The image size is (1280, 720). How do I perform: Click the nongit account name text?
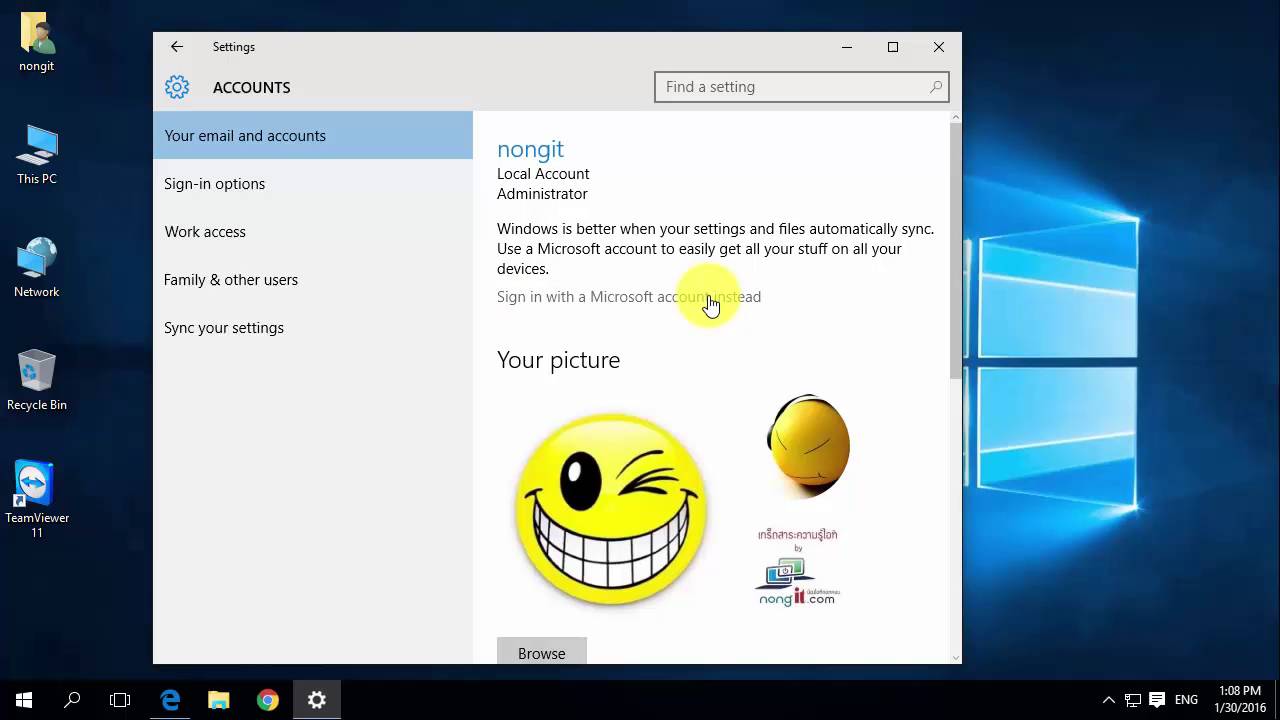530,149
